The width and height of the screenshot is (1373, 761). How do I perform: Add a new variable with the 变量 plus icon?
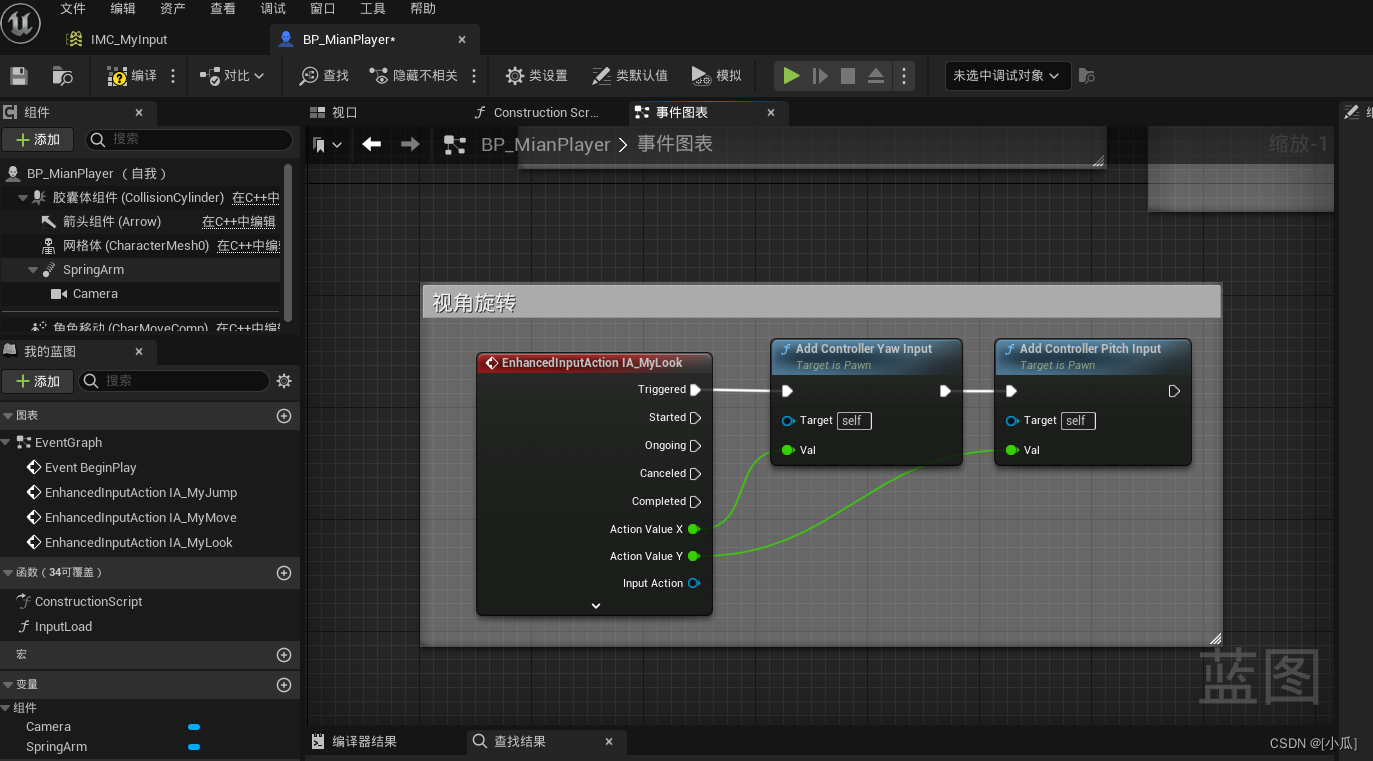[x=284, y=685]
